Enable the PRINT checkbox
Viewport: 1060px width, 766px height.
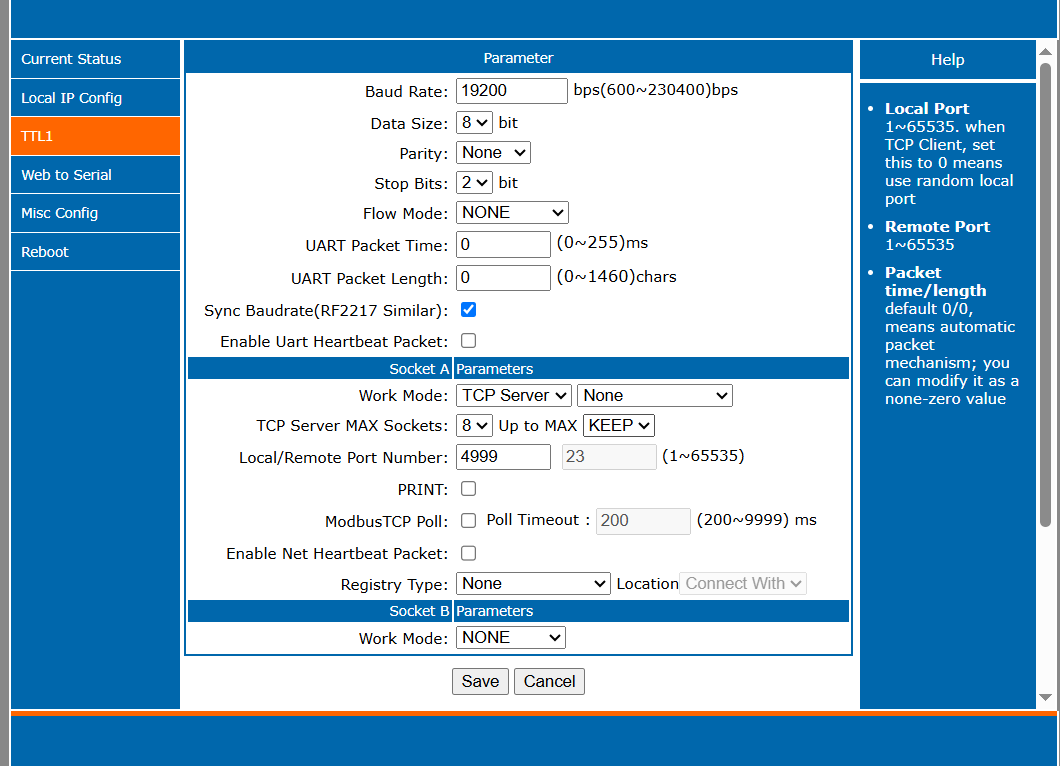click(x=468, y=489)
